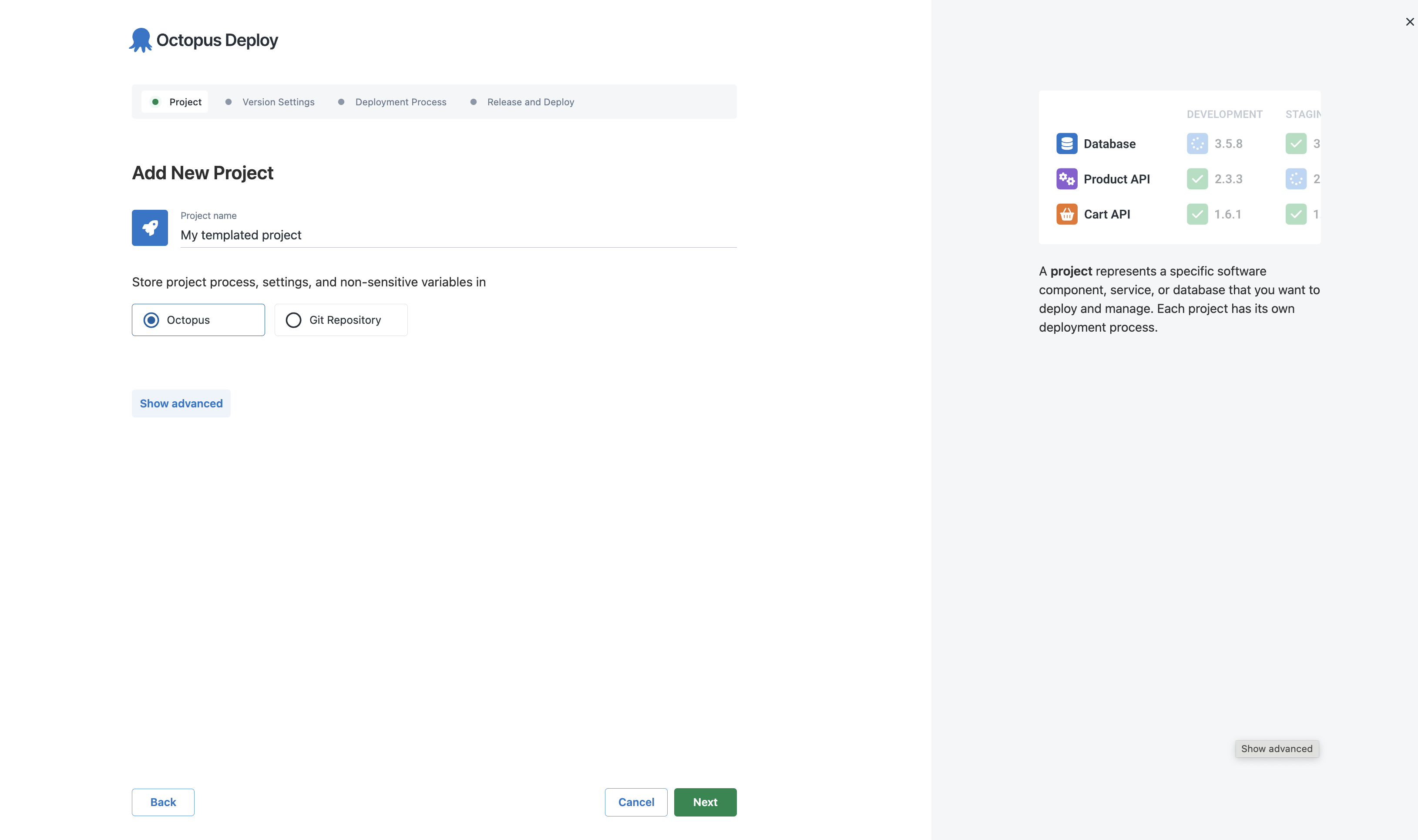Toggle Database's staging checkmark

[x=1296, y=143]
